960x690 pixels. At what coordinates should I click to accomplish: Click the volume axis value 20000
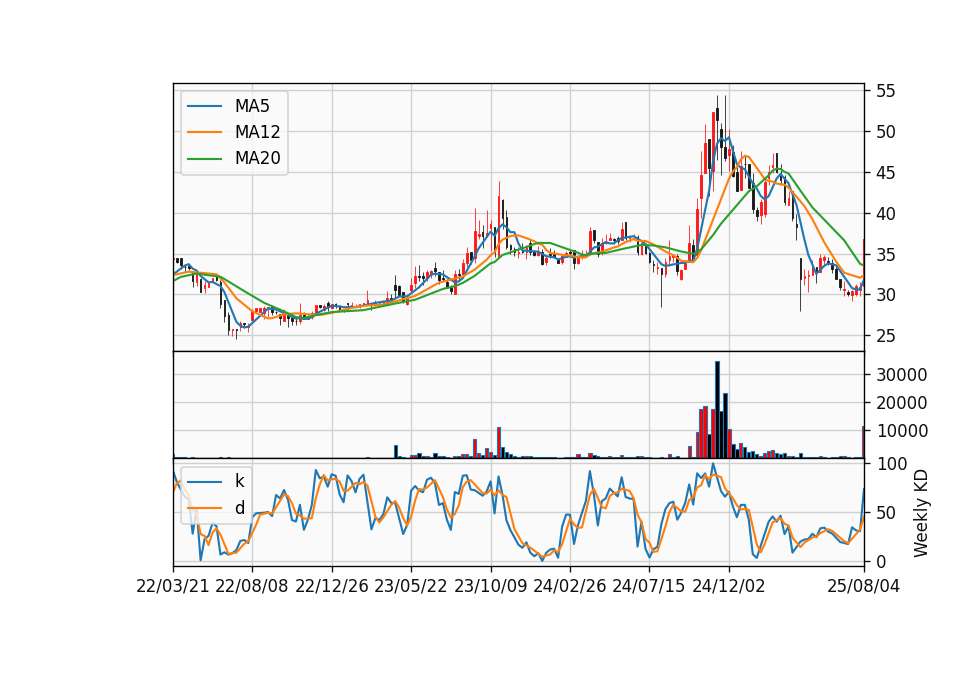point(901,403)
